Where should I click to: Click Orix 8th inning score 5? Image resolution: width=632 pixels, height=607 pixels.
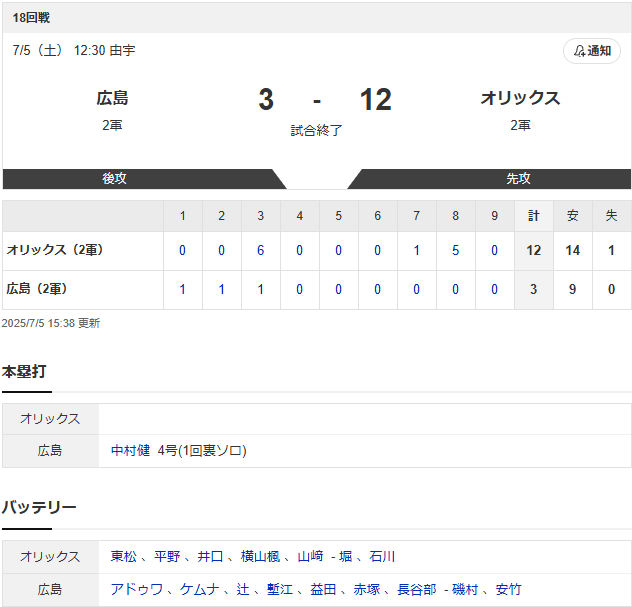coord(455,250)
